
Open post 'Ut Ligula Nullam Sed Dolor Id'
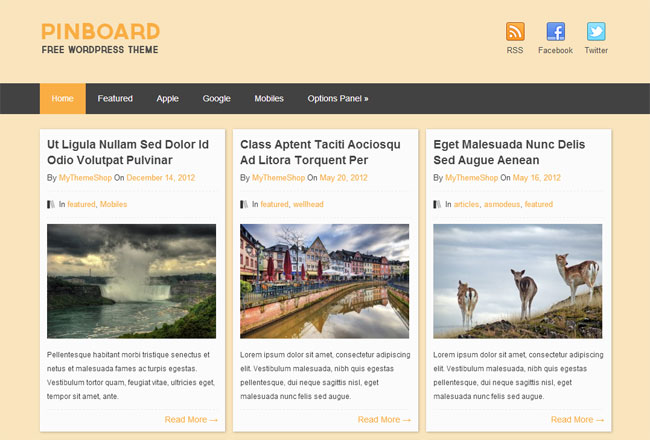pyautogui.click(x=128, y=152)
